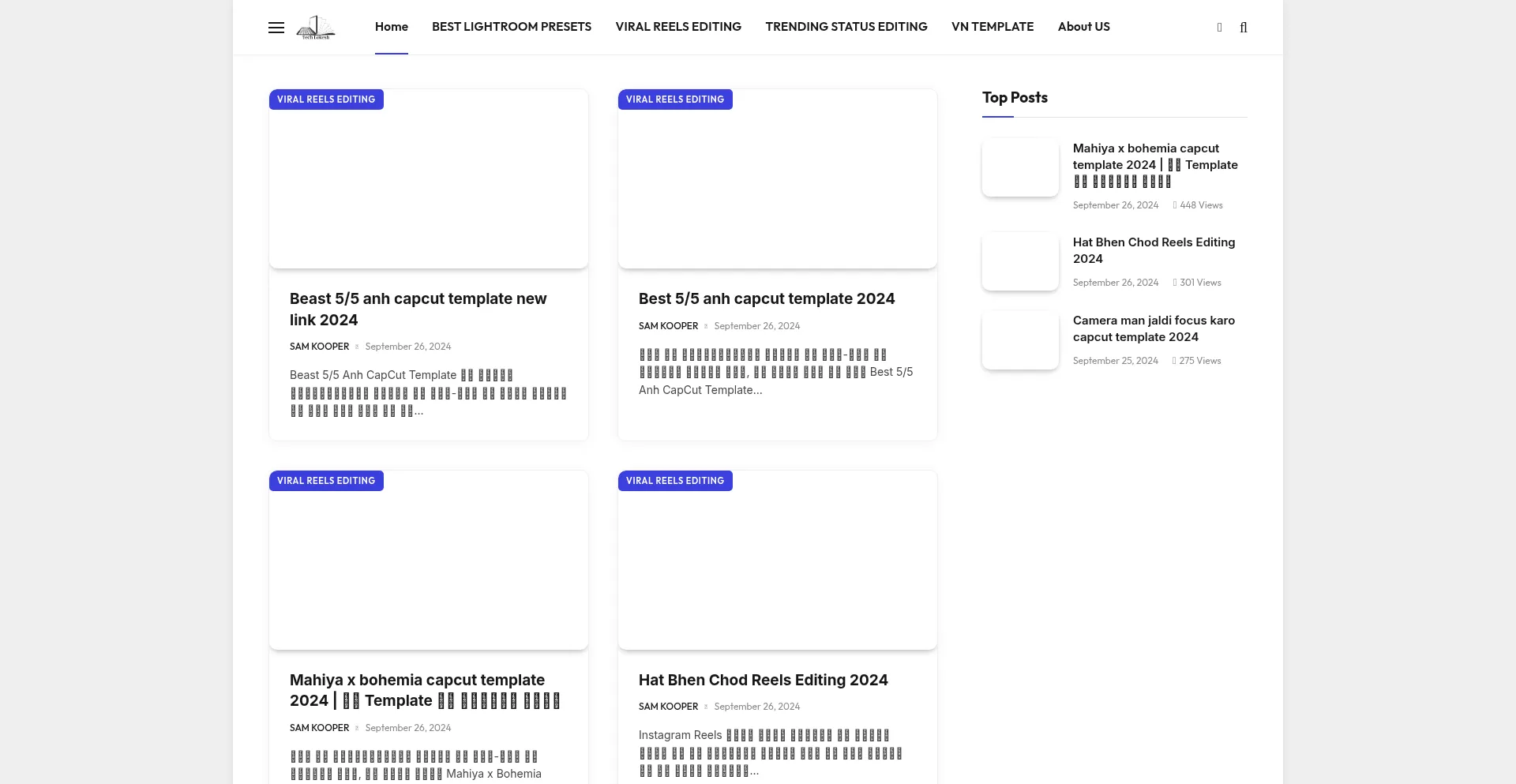Select VIRAL REELS EDITING in the navbar
Screen dimensions: 1516x784
pyautogui.click(x=678, y=27)
